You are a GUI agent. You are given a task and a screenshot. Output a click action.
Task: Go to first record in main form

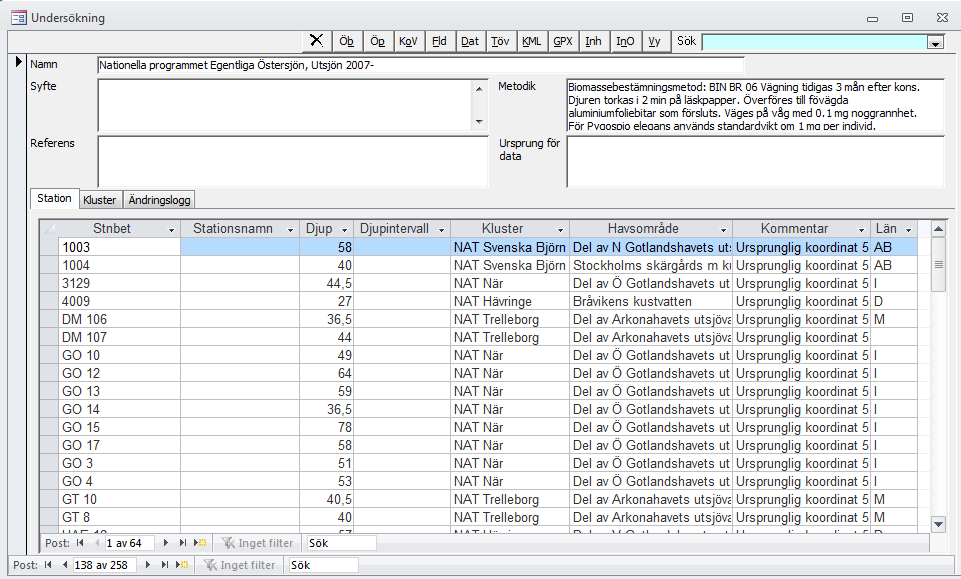coord(48,565)
